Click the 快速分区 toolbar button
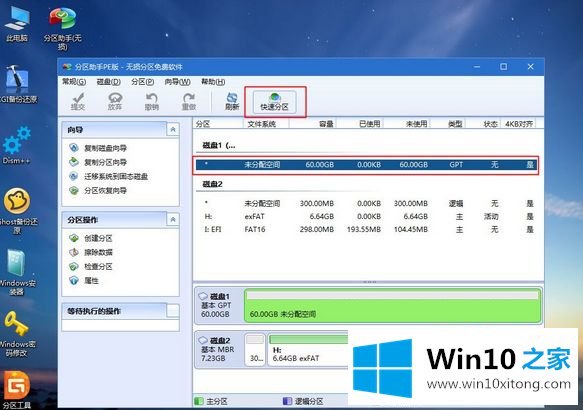Image resolution: width=583 pixels, height=410 pixels. point(274,101)
